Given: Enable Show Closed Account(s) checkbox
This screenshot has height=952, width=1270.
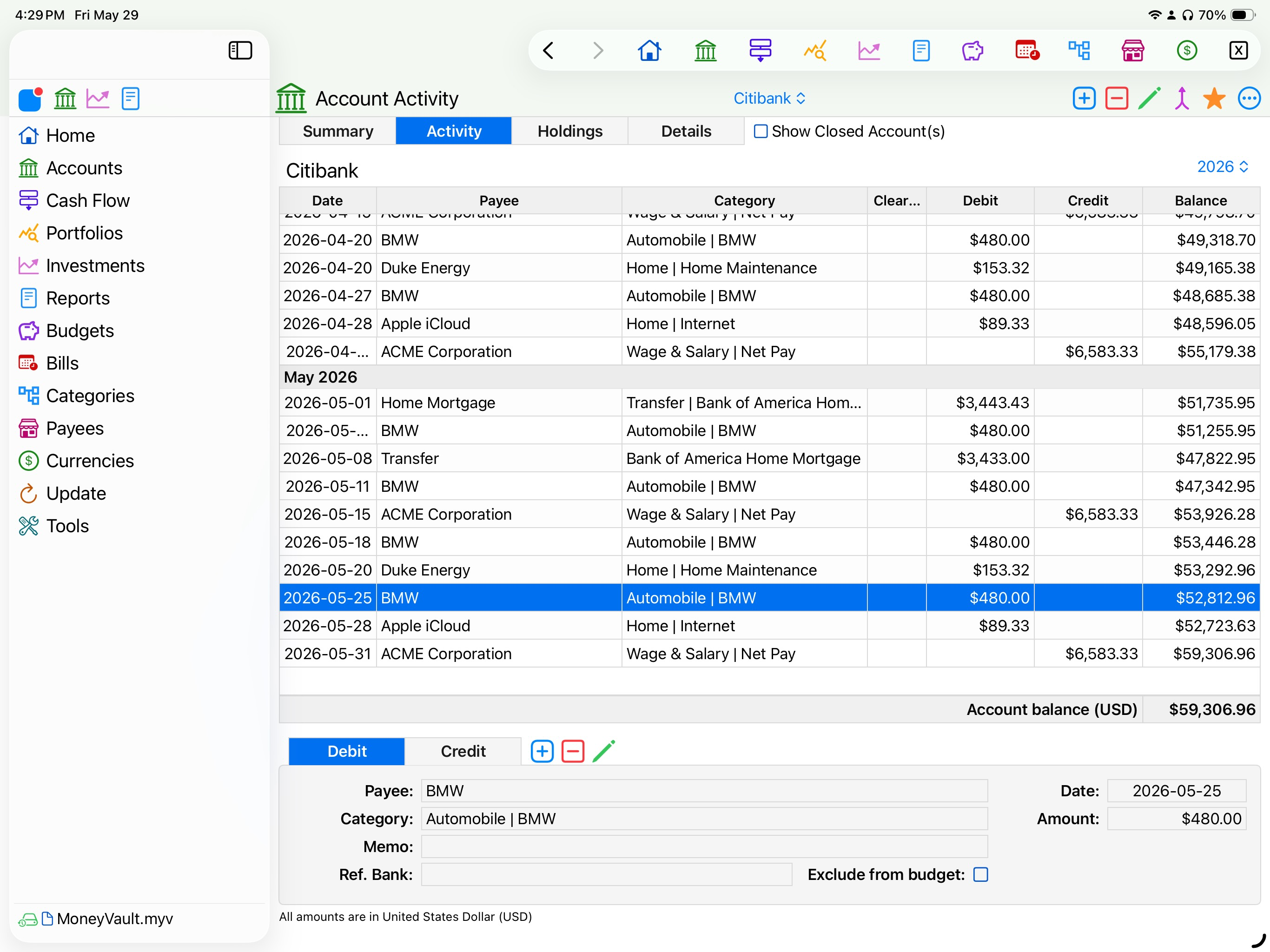Looking at the screenshot, I should [761, 132].
